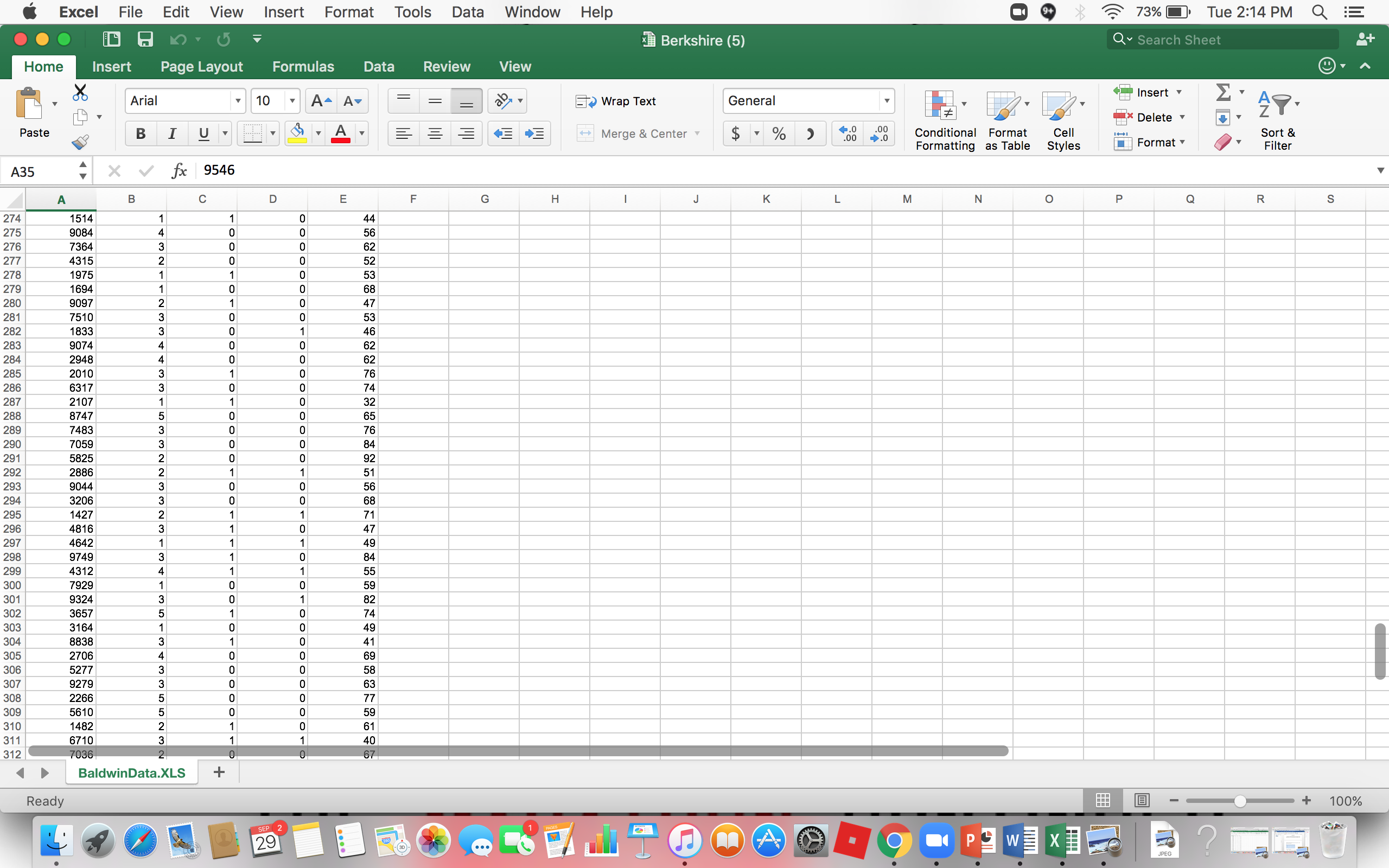This screenshot has width=1389, height=868.
Task: Switch to the Formulas ribbon tab
Action: (303, 67)
